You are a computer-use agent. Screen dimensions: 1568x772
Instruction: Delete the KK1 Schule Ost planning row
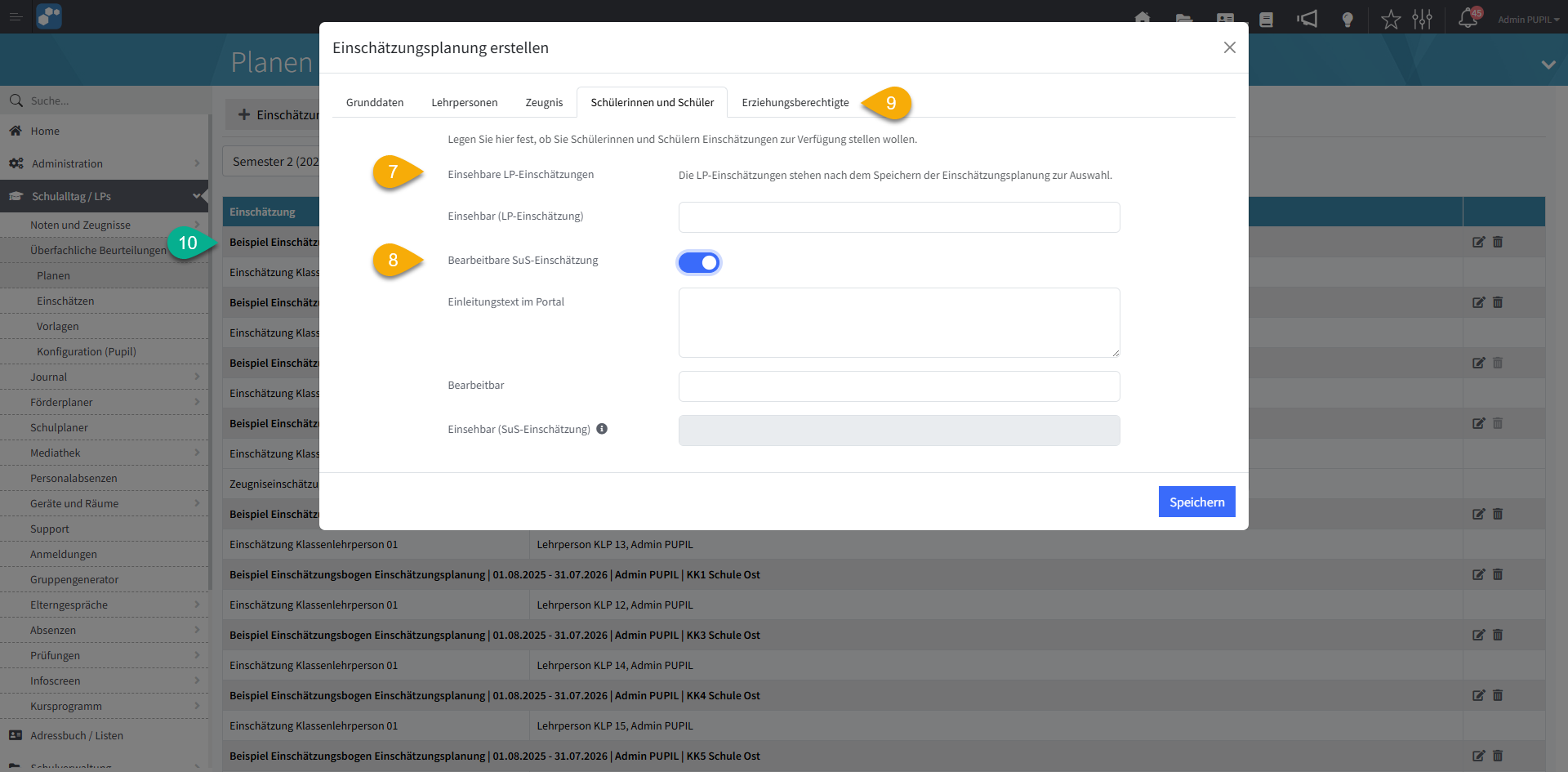[1498, 574]
